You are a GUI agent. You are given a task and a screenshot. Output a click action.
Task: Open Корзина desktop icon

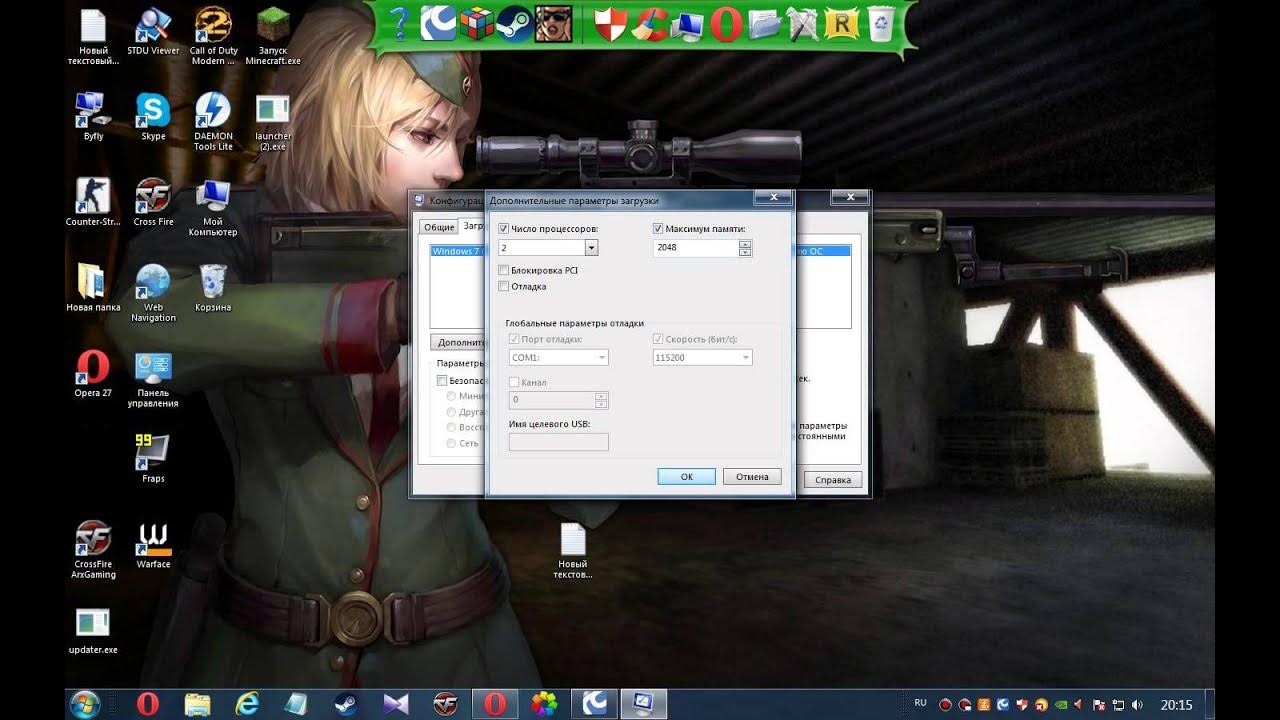tap(213, 288)
